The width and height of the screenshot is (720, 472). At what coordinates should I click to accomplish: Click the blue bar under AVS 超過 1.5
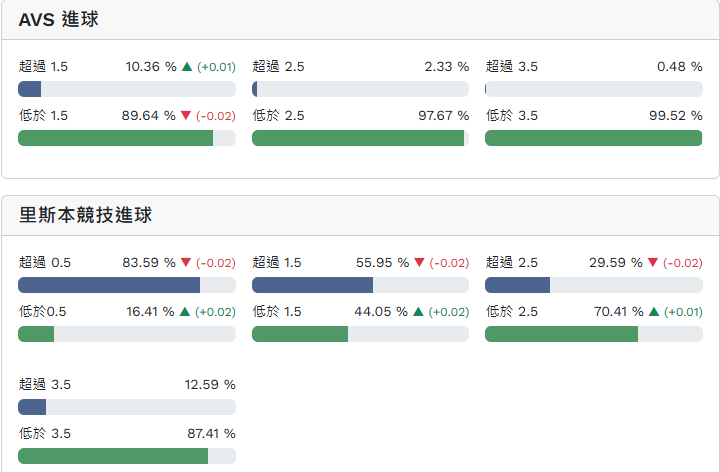30,89
